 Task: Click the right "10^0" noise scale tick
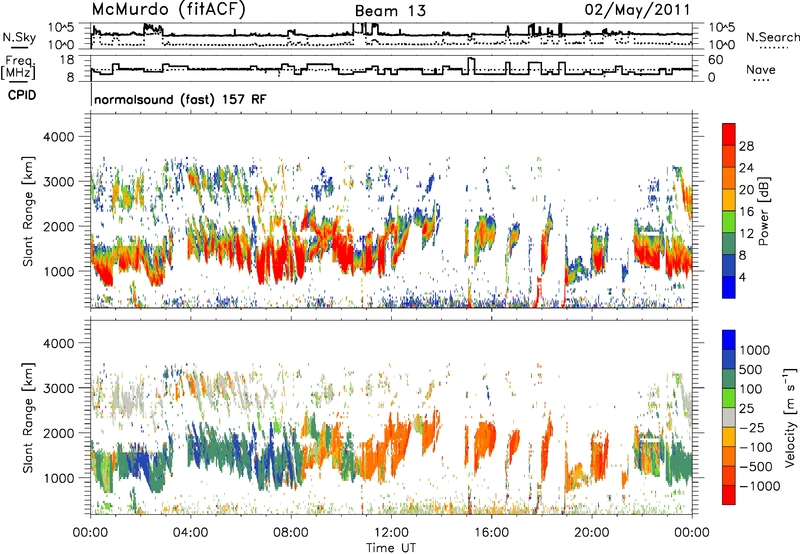(722, 45)
